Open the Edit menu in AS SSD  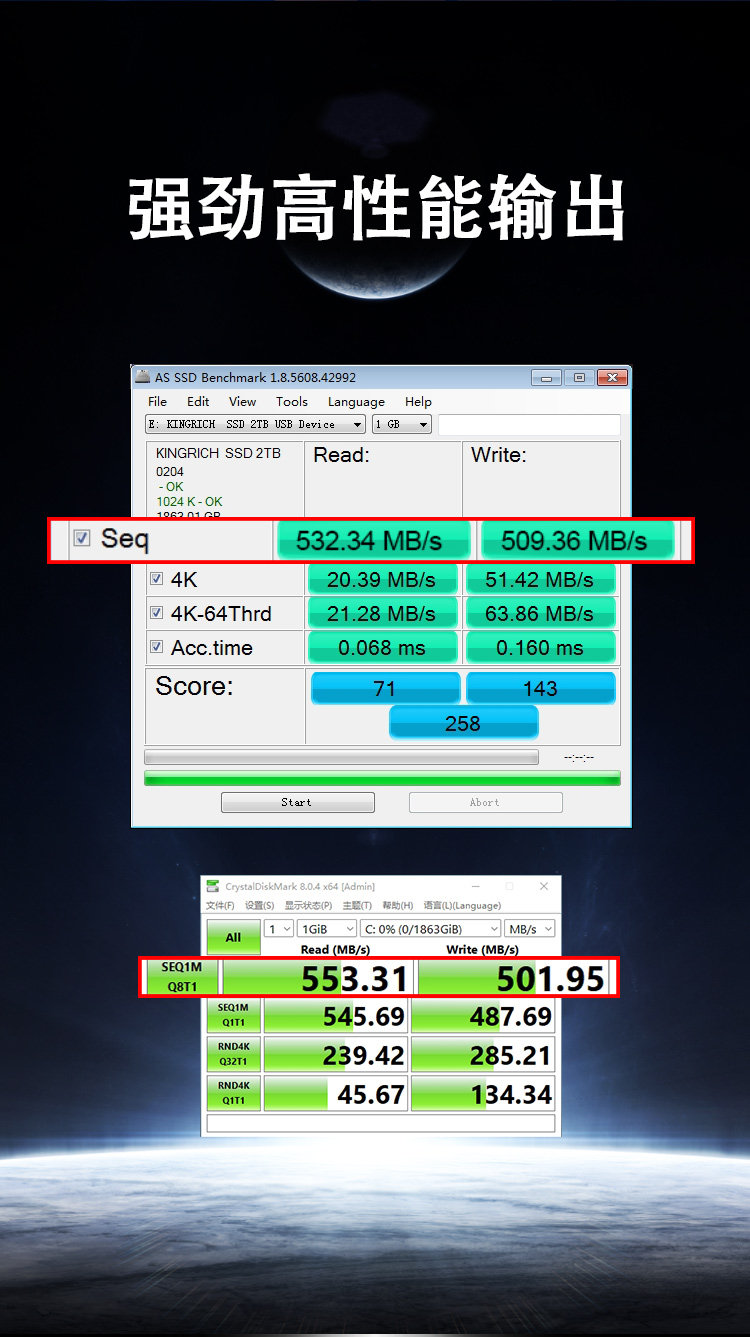click(x=198, y=401)
